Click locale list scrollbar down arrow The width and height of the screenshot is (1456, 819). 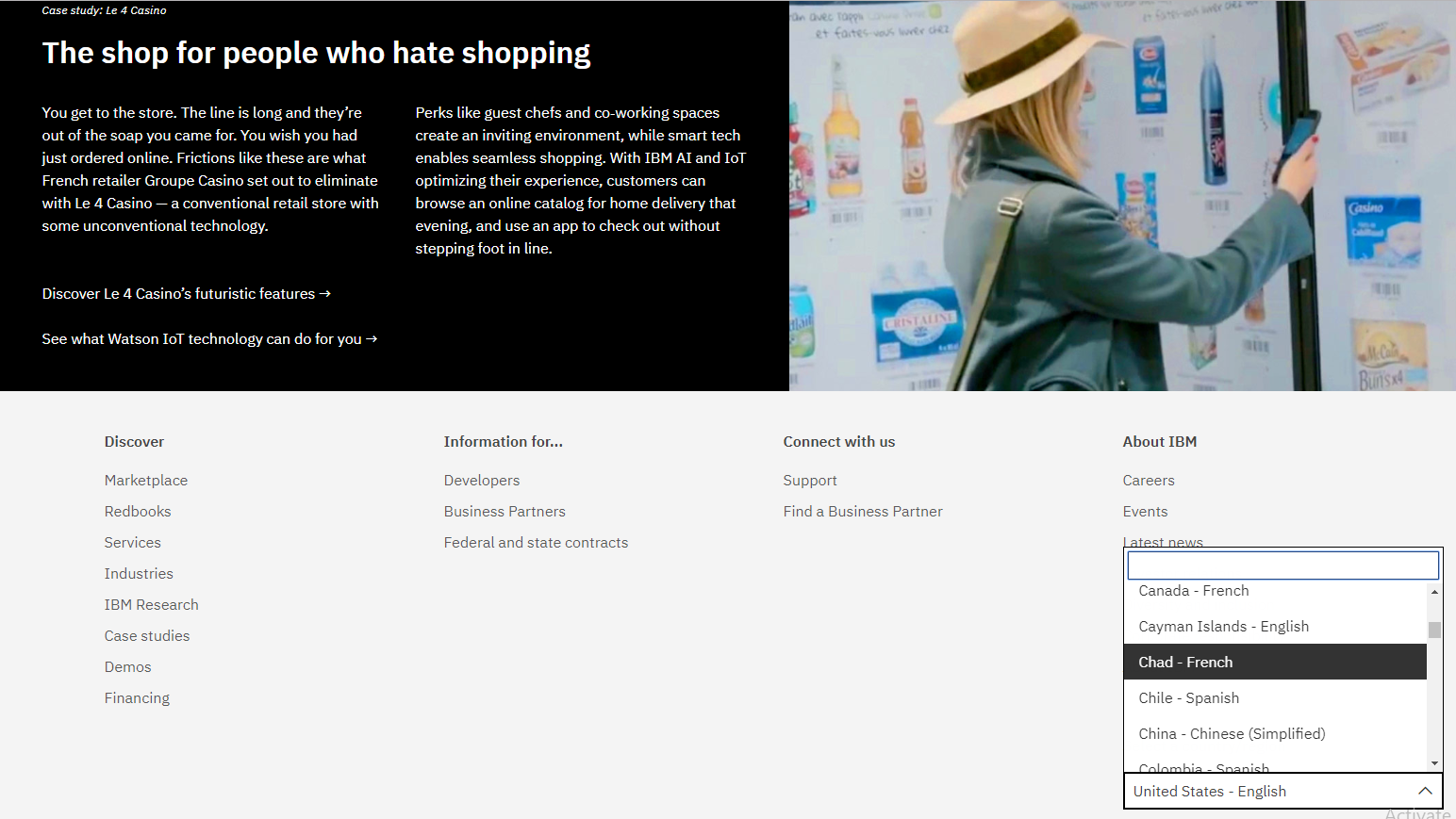[x=1434, y=763]
